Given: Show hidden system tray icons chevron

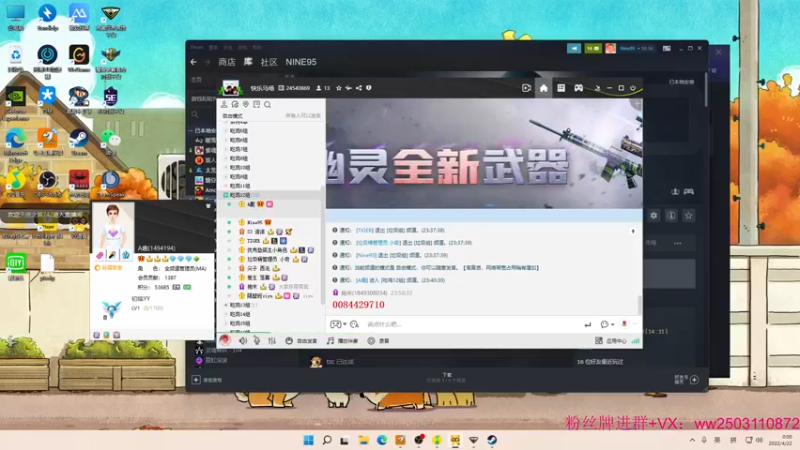Looking at the screenshot, I should coord(692,440).
